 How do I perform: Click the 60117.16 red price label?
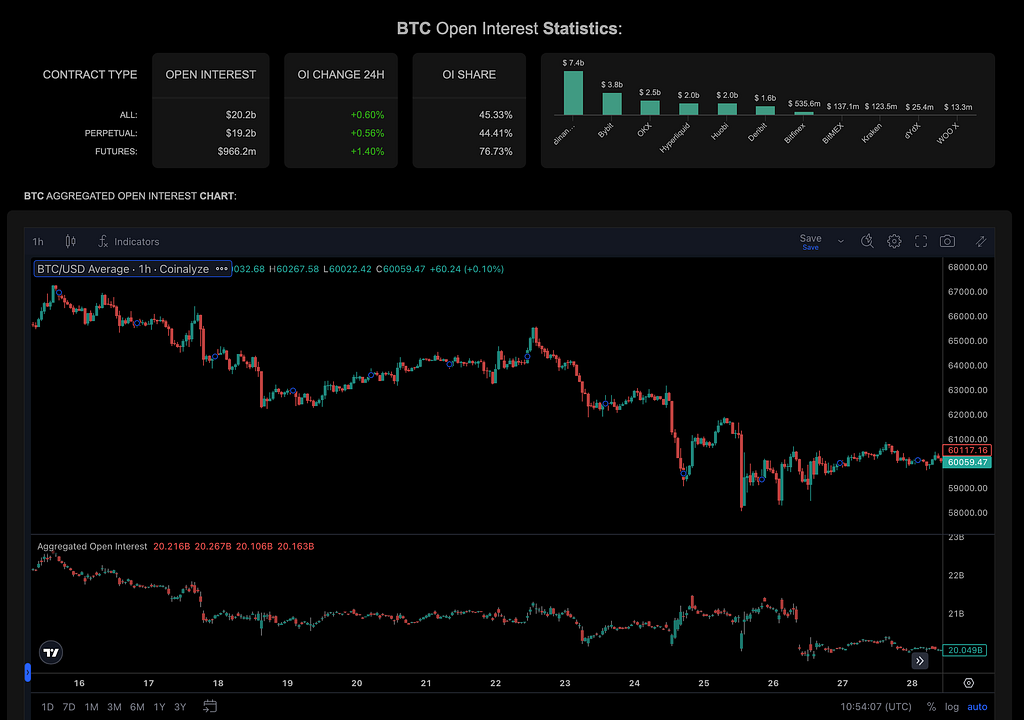(967, 450)
